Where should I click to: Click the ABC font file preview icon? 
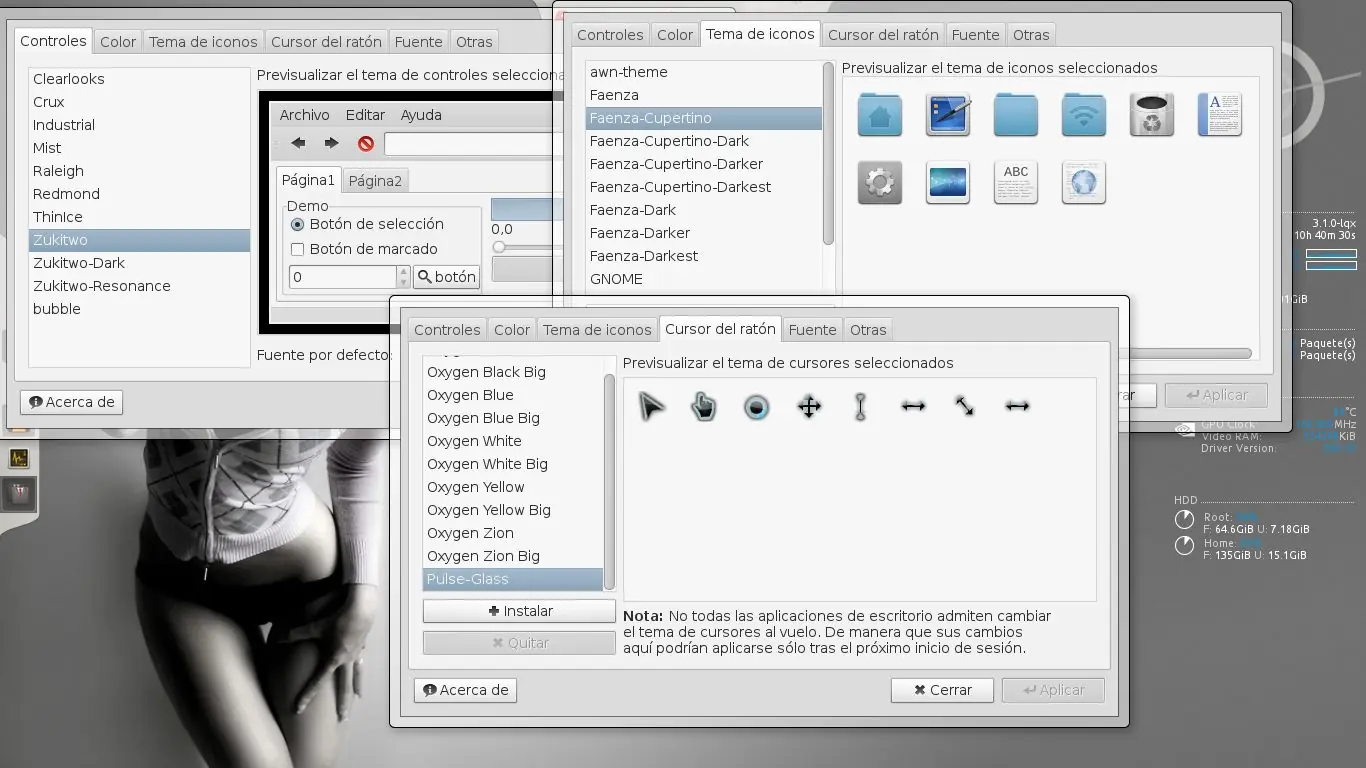point(1016,182)
